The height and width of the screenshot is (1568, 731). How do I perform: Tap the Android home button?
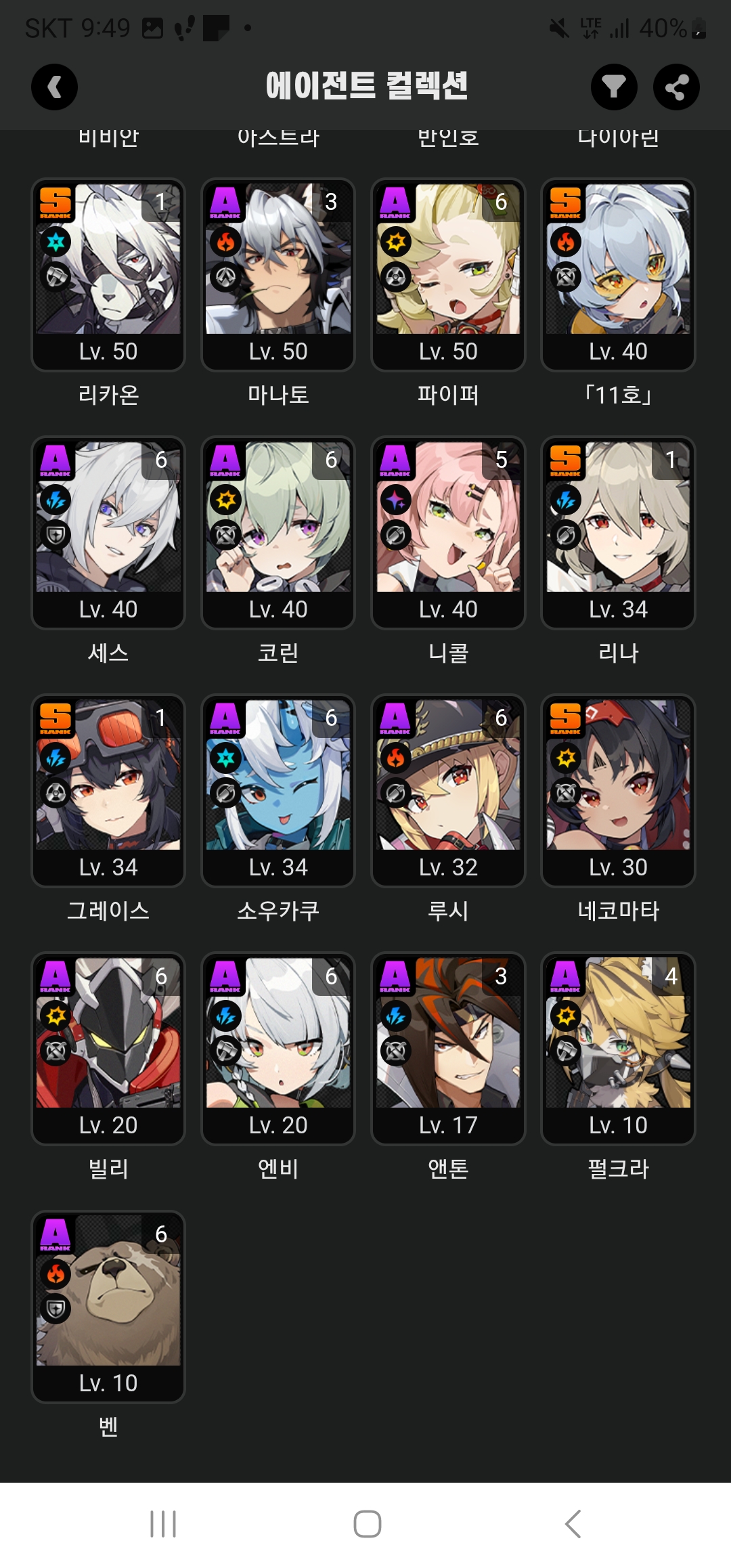point(367,1524)
